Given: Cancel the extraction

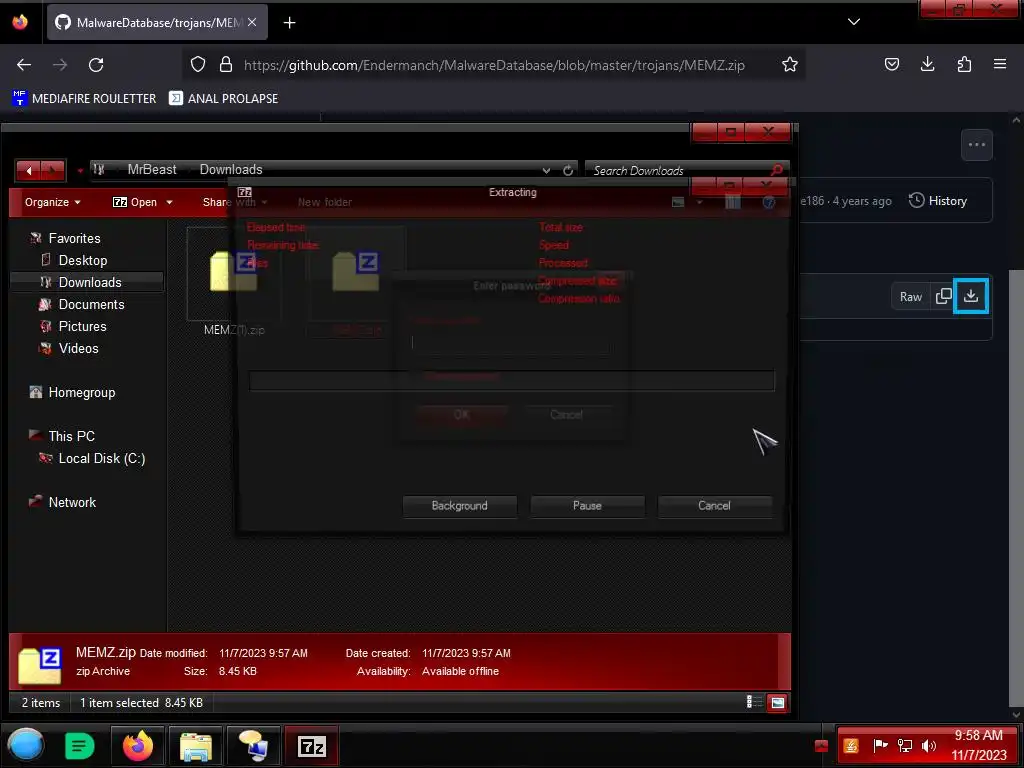Looking at the screenshot, I should (x=714, y=506).
